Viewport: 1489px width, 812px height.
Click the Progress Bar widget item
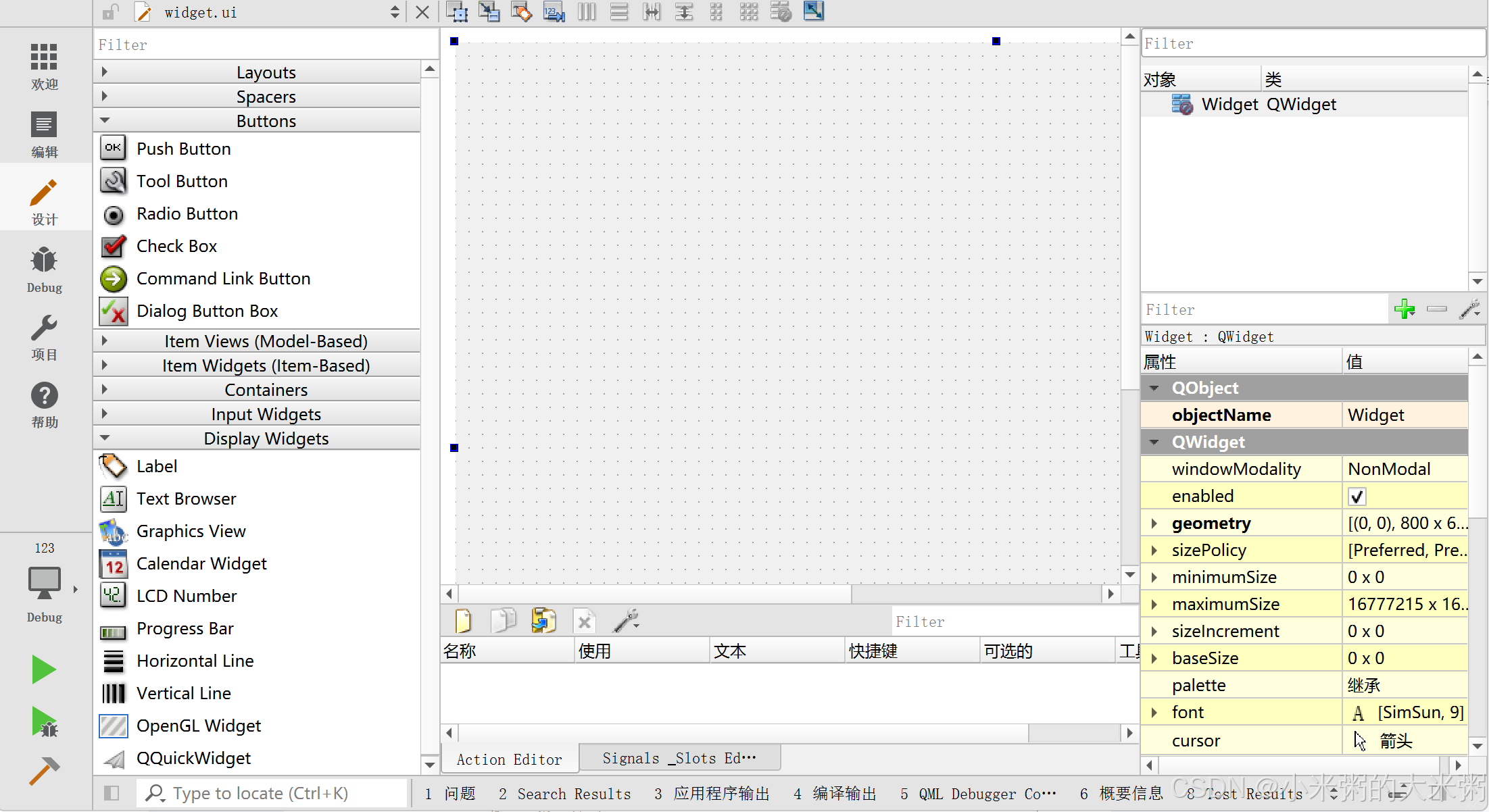[185, 629]
